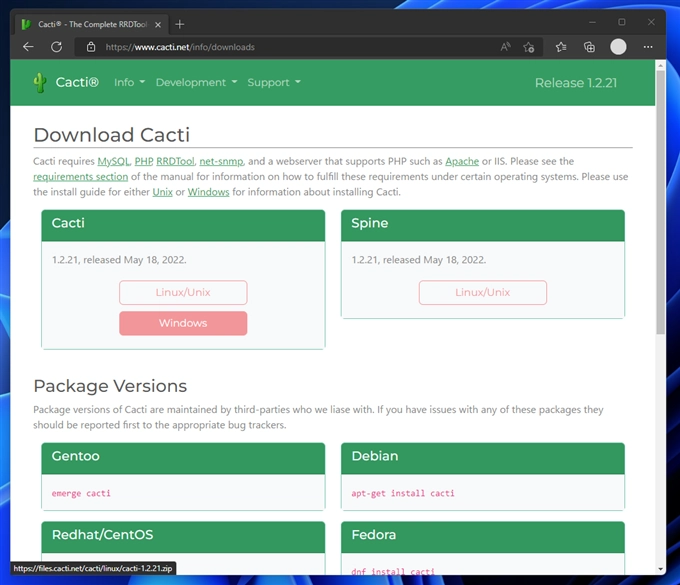Select the Cacti RRDTool browser tab
This screenshot has height=585, width=680.
click(92, 24)
